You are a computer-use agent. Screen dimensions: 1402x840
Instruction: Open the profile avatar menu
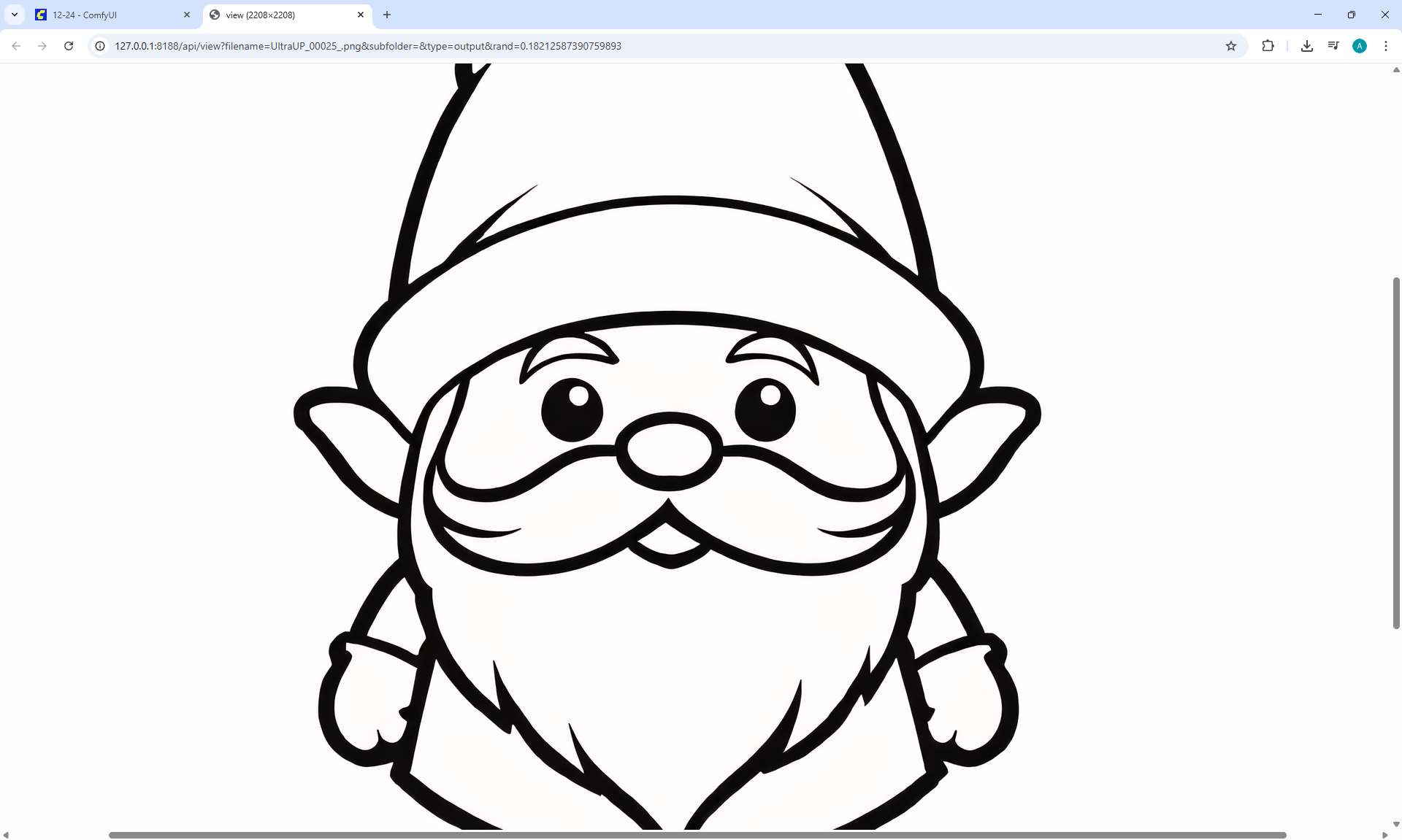coord(1360,46)
